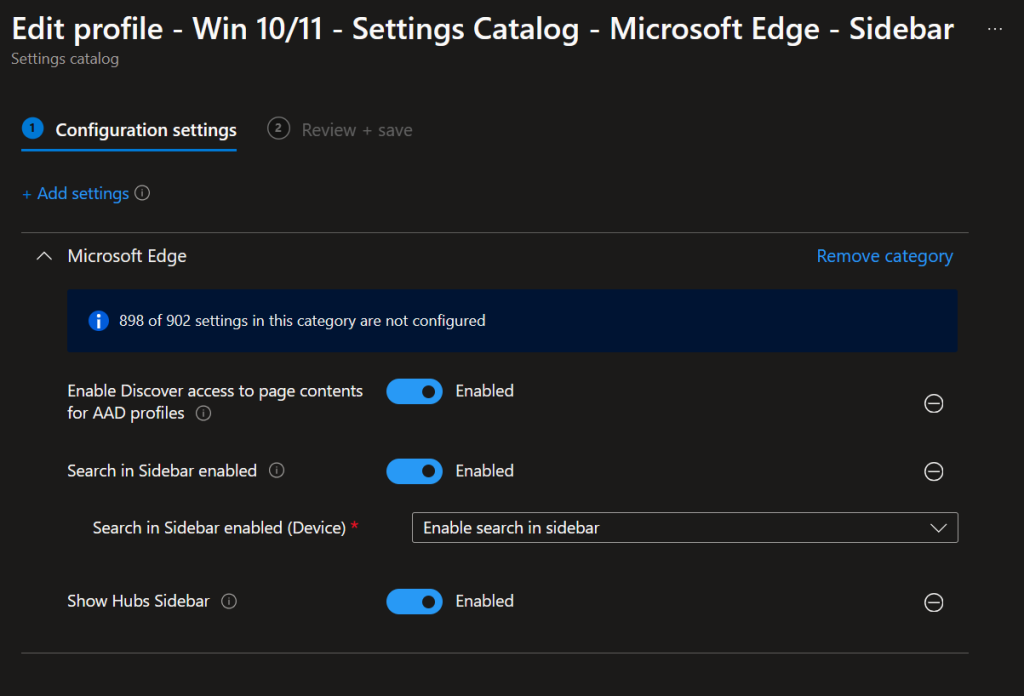Click blue info icon in the 898 of 902 banner
The height and width of the screenshot is (696, 1024).
[x=99, y=321]
